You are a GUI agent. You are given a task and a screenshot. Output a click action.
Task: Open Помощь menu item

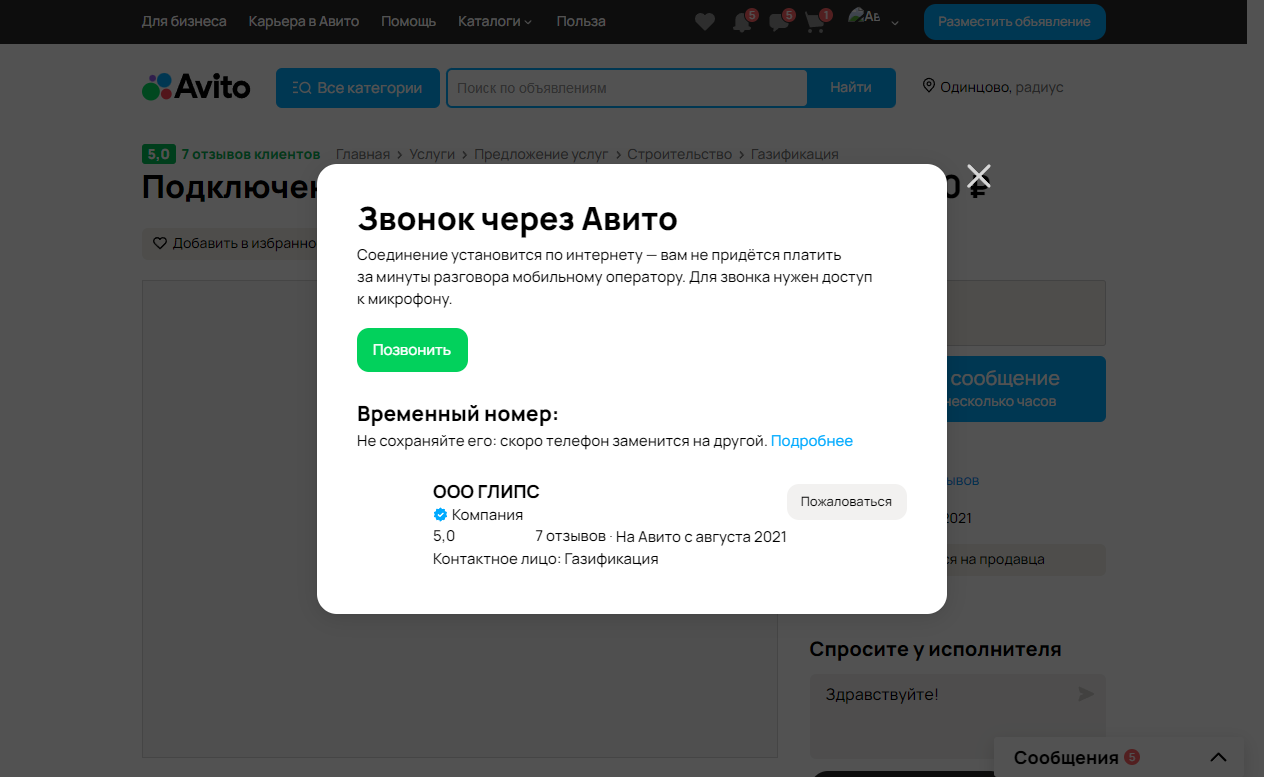click(408, 21)
